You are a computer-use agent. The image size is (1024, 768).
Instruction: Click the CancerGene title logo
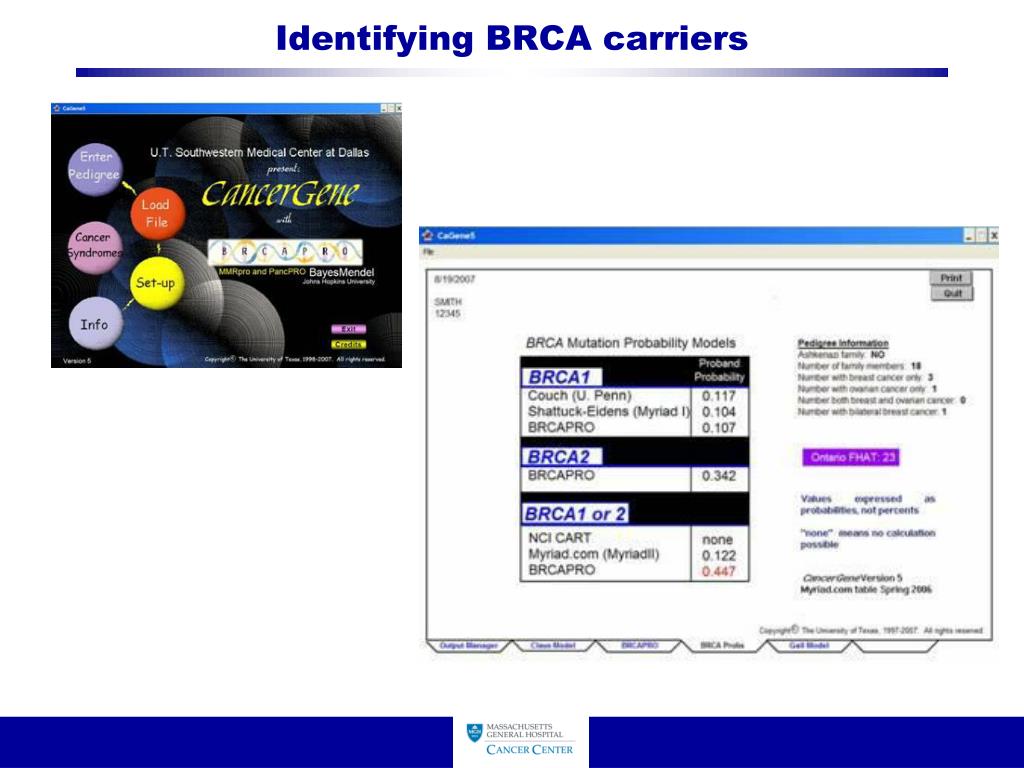(280, 193)
